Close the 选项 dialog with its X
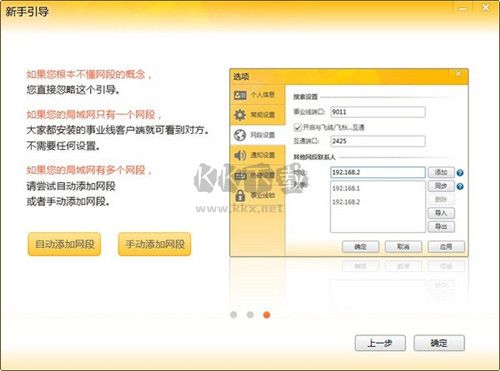 point(458,74)
